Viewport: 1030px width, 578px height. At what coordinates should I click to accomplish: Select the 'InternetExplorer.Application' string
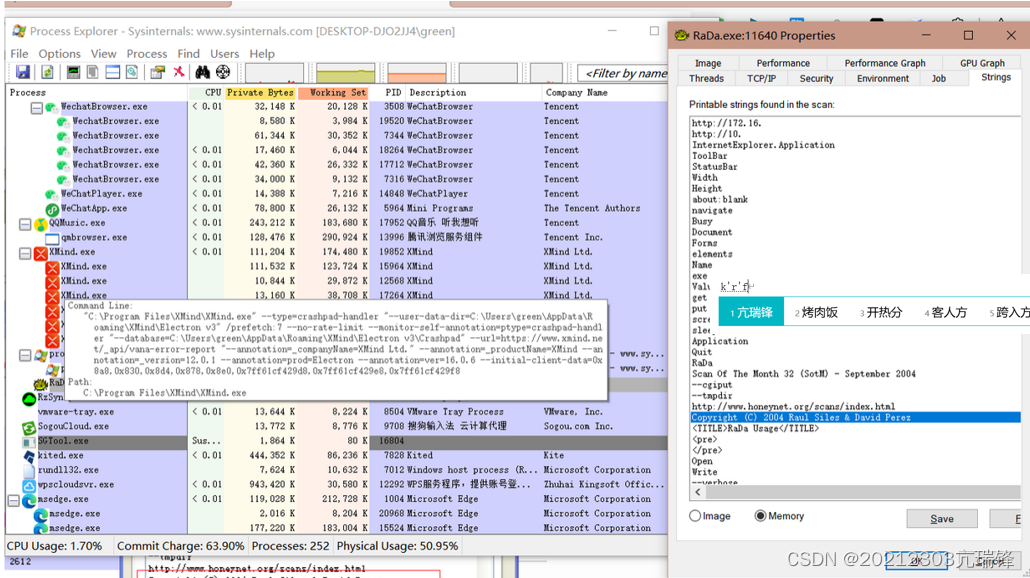click(763, 145)
